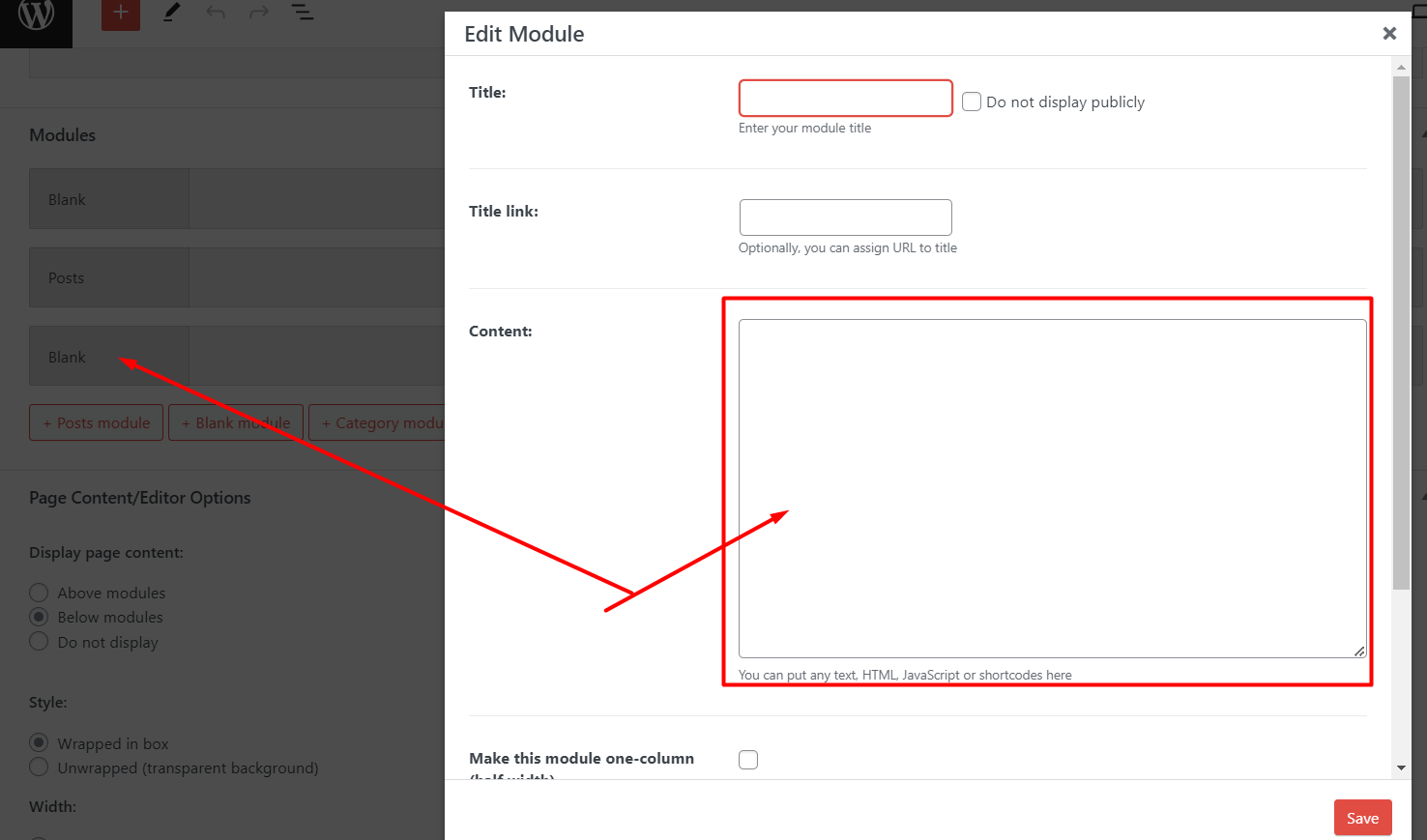The image size is (1427, 840).
Task: Click the dialog scrollbar up arrow
Action: pyautogui.click(x=1401, y=68)
